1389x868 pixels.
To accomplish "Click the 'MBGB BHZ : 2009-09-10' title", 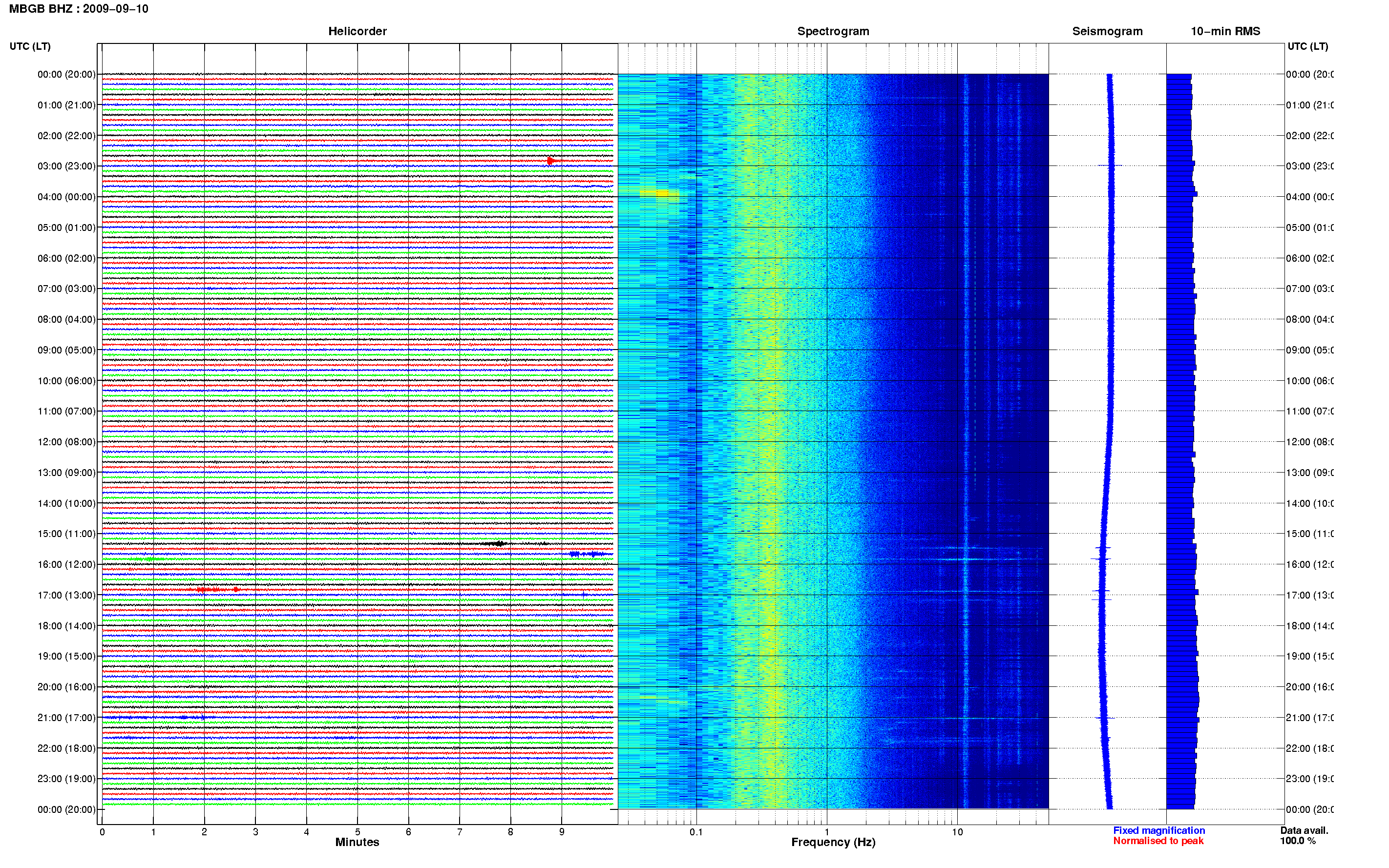I will pyautogui.click(x=79, y=9).
